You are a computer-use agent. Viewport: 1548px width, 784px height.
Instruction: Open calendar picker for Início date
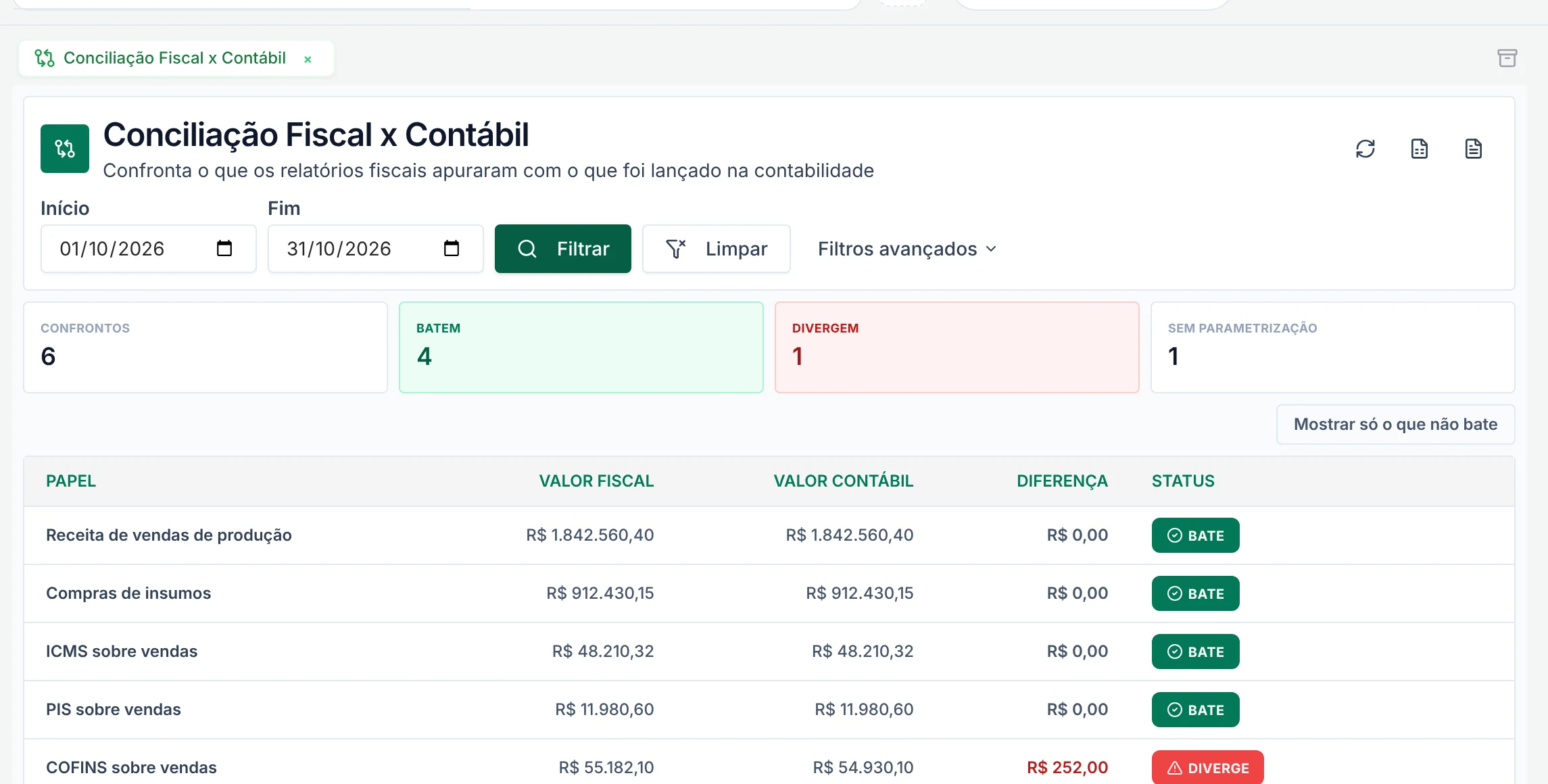[x=224, y=249]
